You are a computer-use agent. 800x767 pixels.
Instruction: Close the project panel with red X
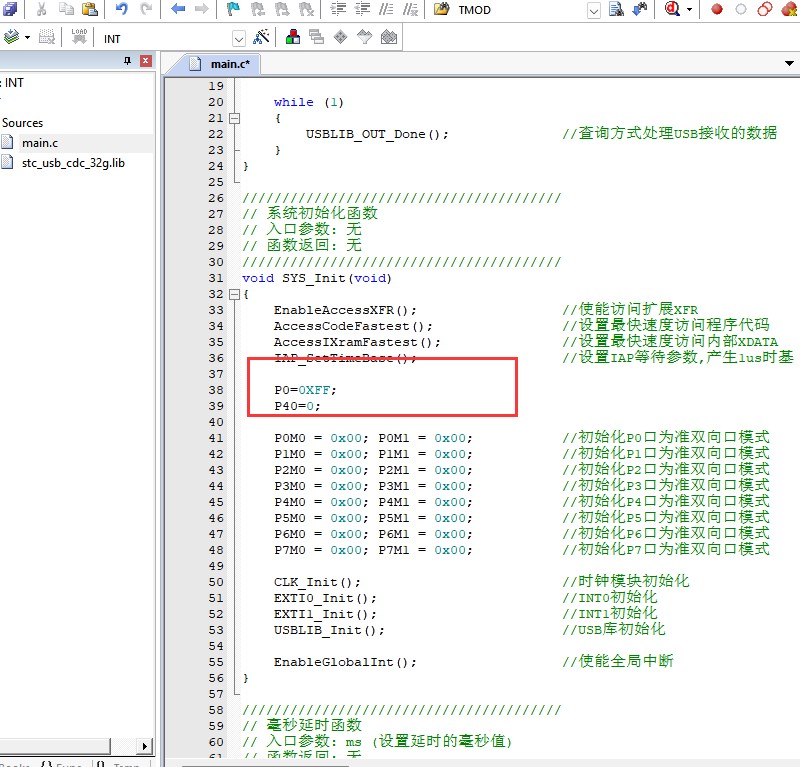click(x=145, y=61)
